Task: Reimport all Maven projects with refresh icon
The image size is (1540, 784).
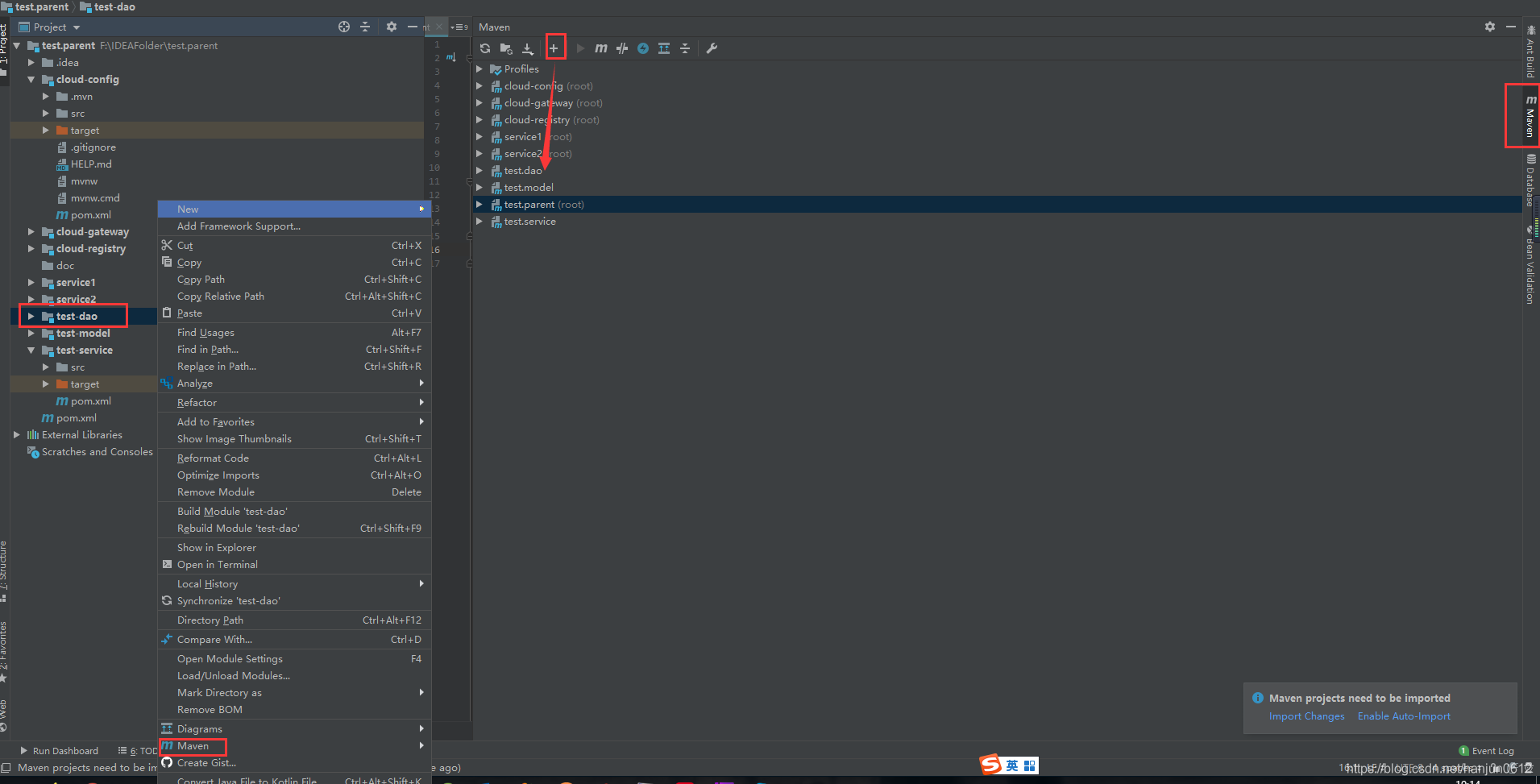Action: (485, 48)
